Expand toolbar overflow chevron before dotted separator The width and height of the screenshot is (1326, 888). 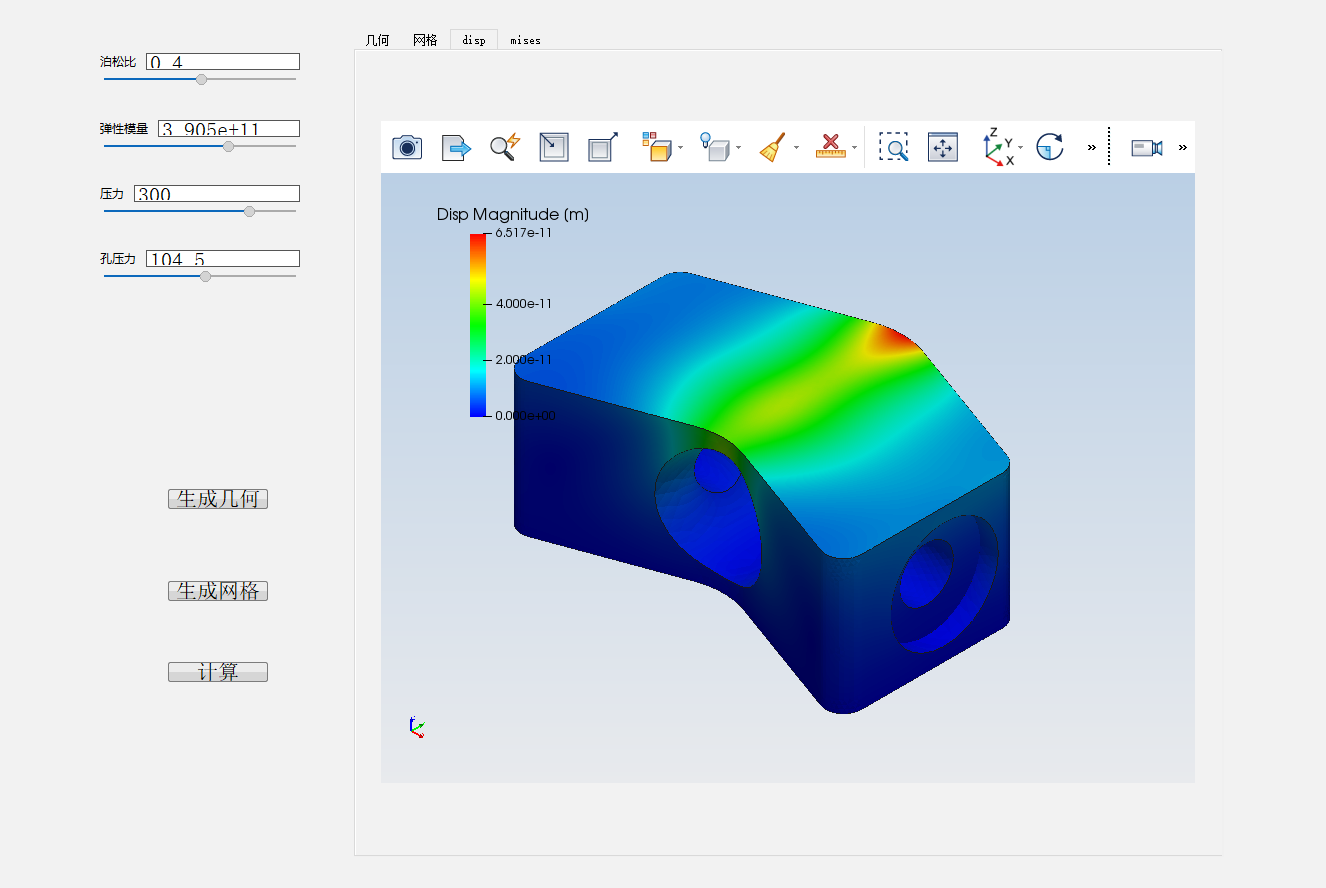[1092, 148]
